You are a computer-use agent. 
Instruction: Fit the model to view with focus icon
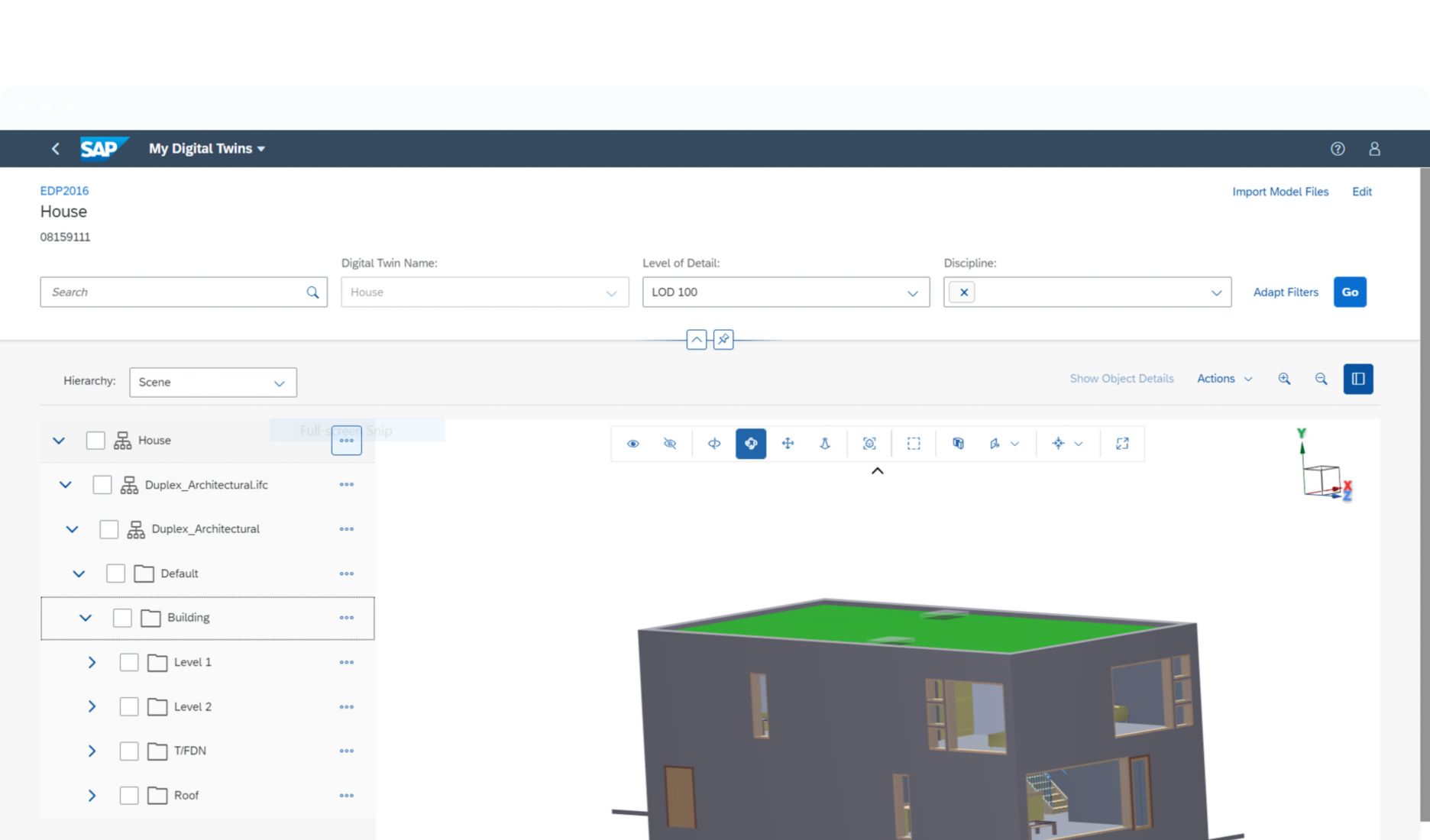(x=869, y=443)
